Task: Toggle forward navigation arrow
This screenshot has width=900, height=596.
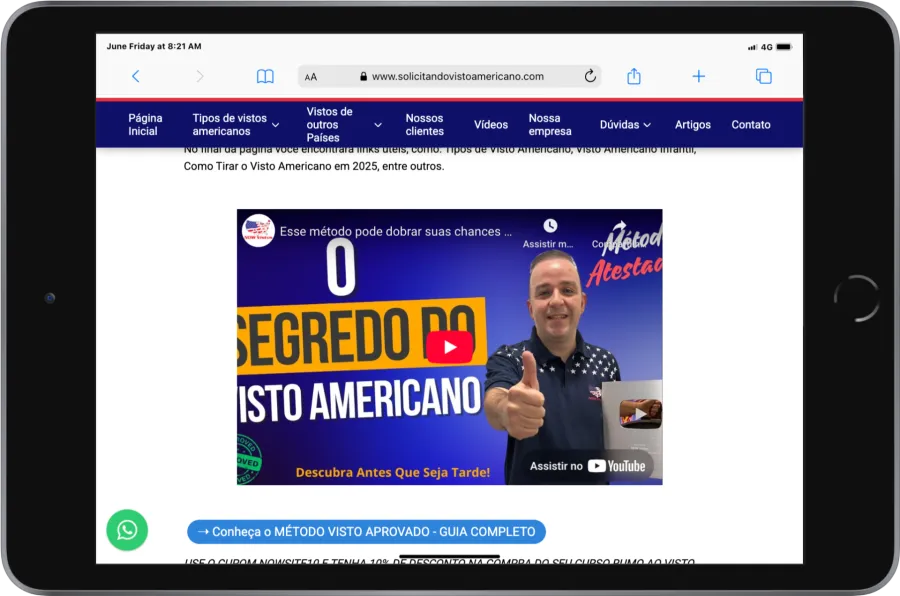Action: click(x=200, y=76)
